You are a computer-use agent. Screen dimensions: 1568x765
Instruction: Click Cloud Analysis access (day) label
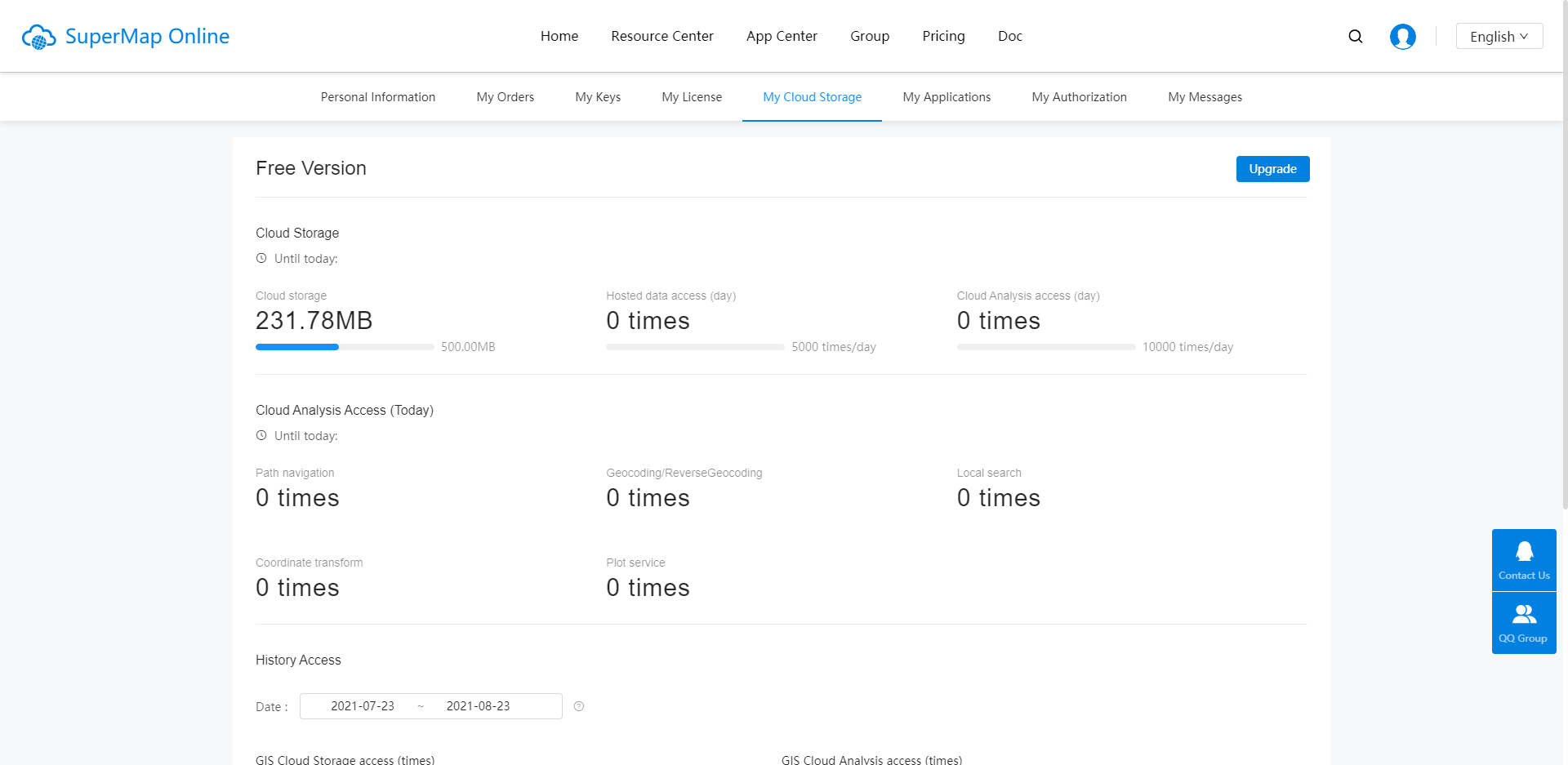1028,296
